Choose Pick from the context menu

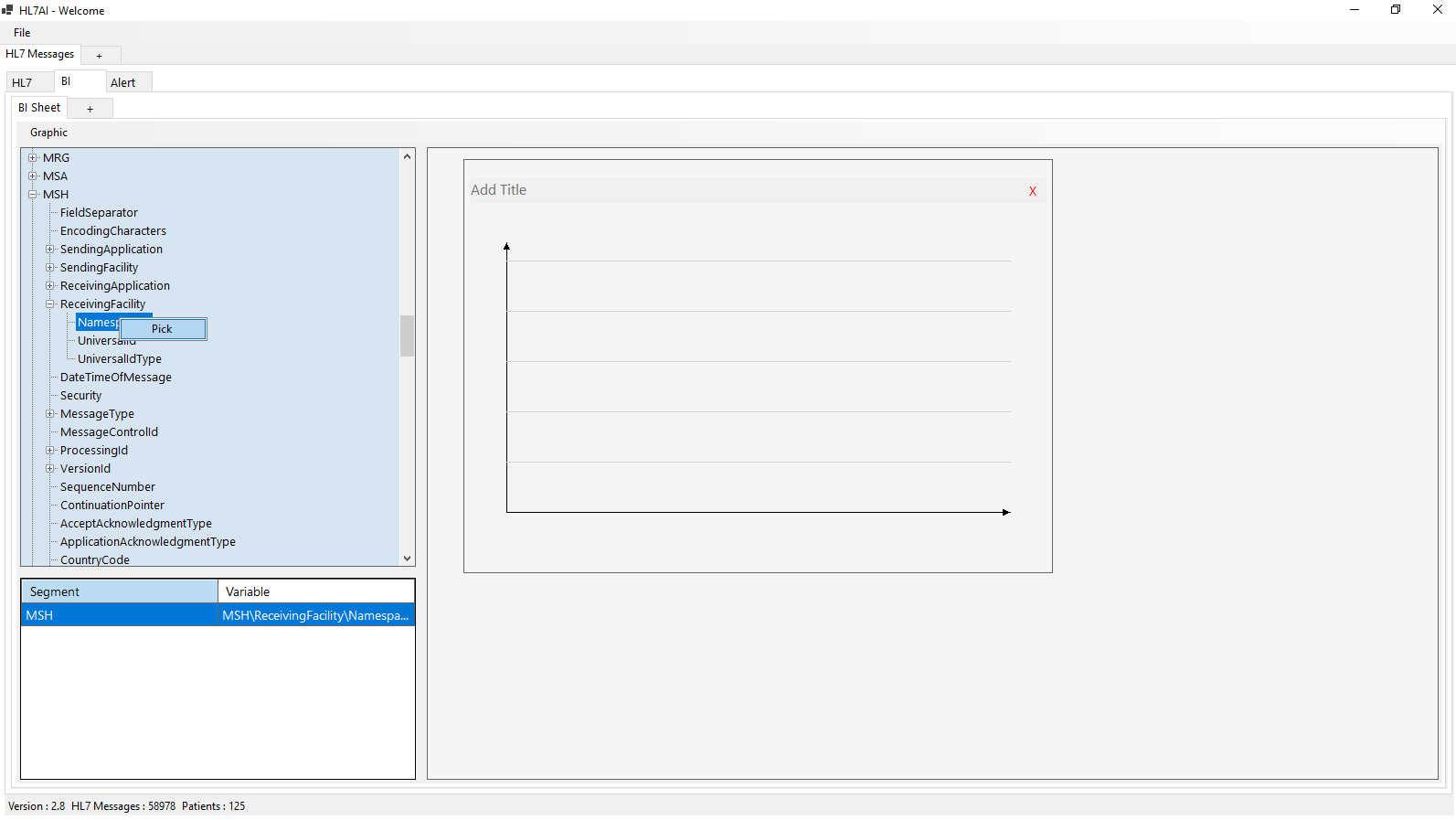click(x=163, y=329)
